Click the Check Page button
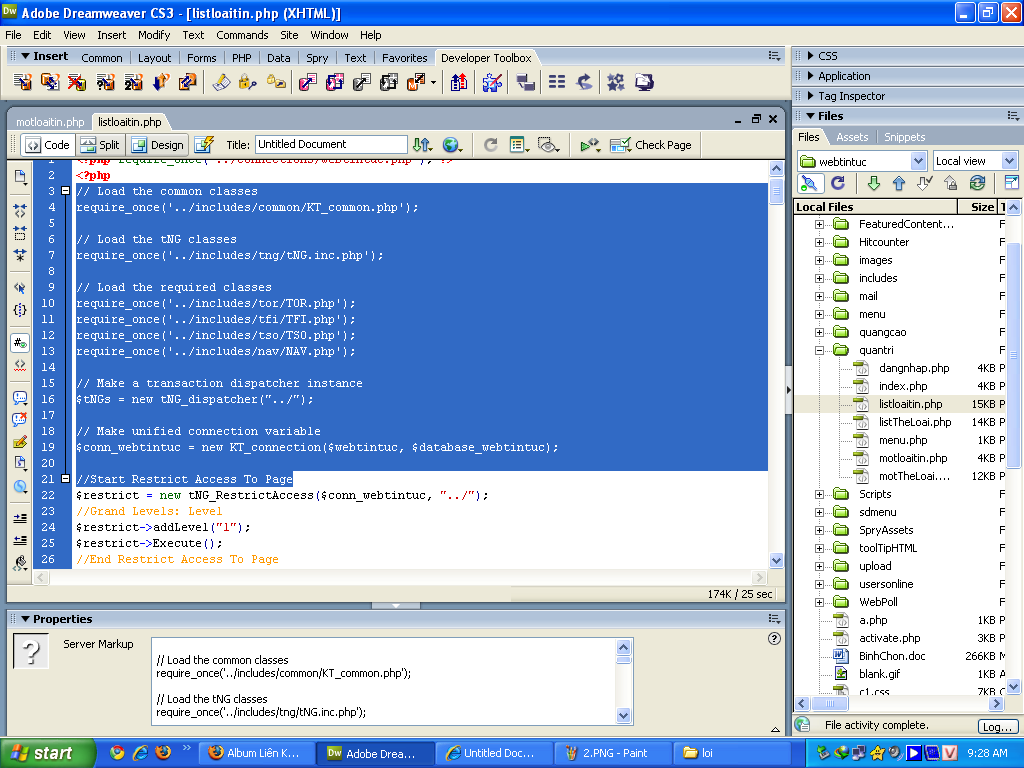 coord(650,145)
